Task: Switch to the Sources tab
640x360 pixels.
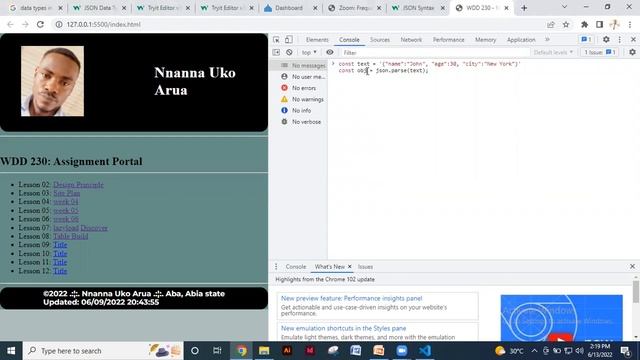Action: [380, 40]
